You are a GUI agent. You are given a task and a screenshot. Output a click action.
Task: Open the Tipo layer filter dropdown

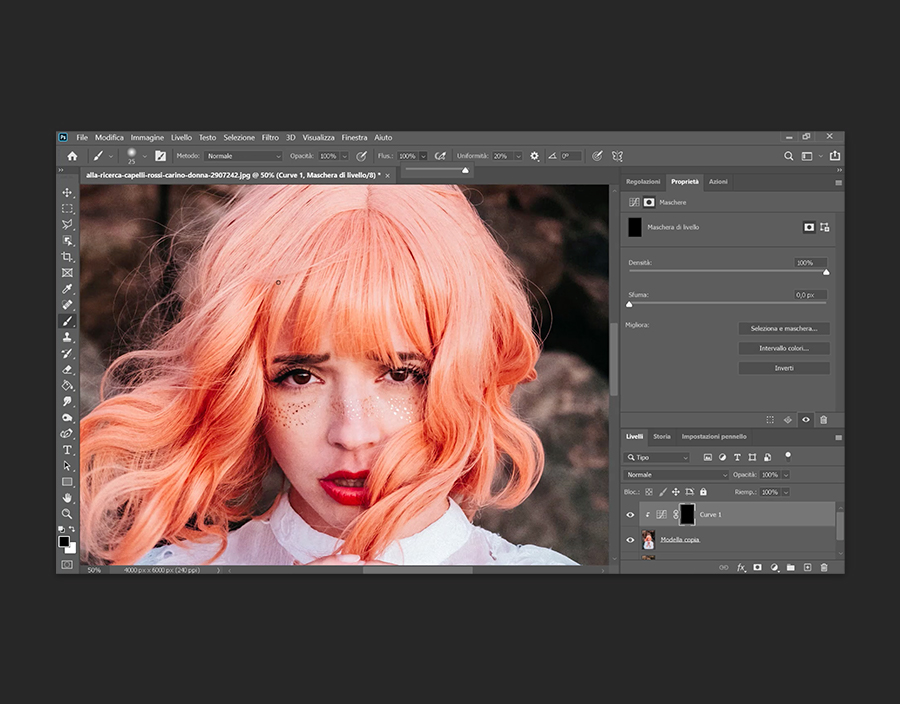[658, 457]
